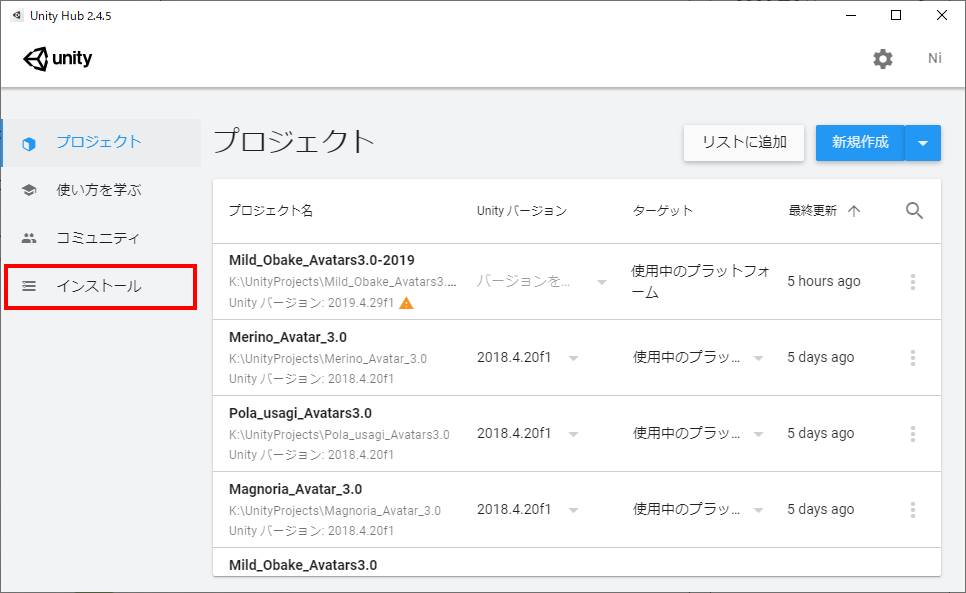
Task: Open project Pola_usagi_Avatars3.0
Action: (300, 413)
